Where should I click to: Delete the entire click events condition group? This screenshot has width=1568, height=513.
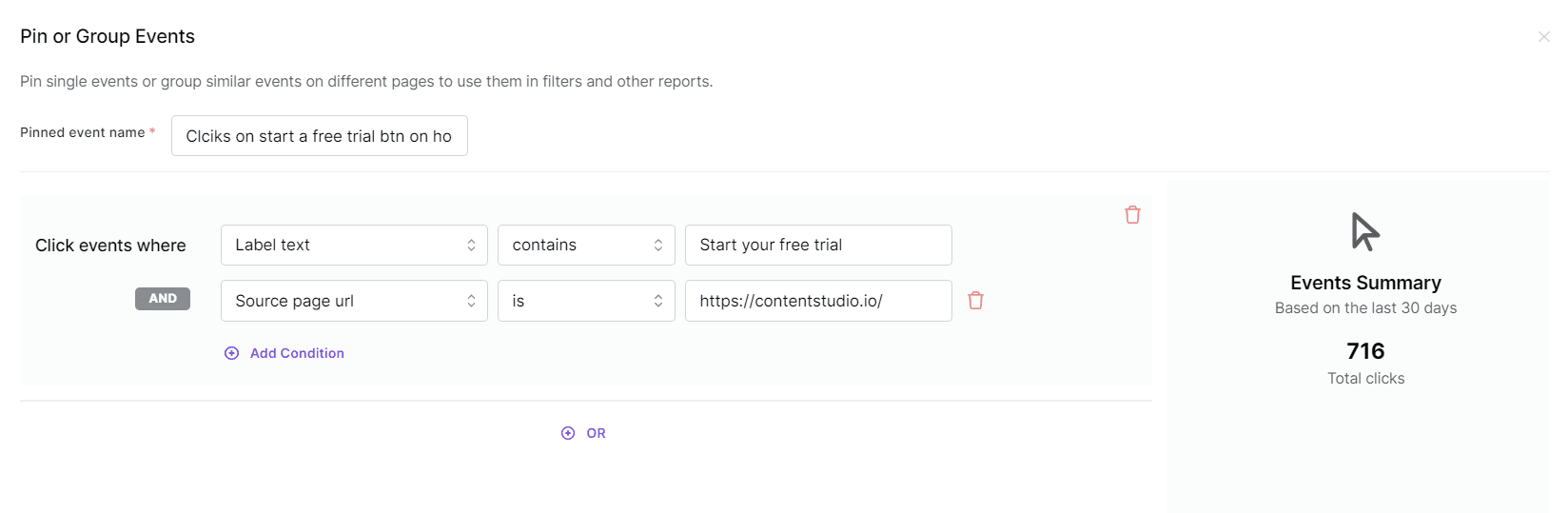(1132, 215)
